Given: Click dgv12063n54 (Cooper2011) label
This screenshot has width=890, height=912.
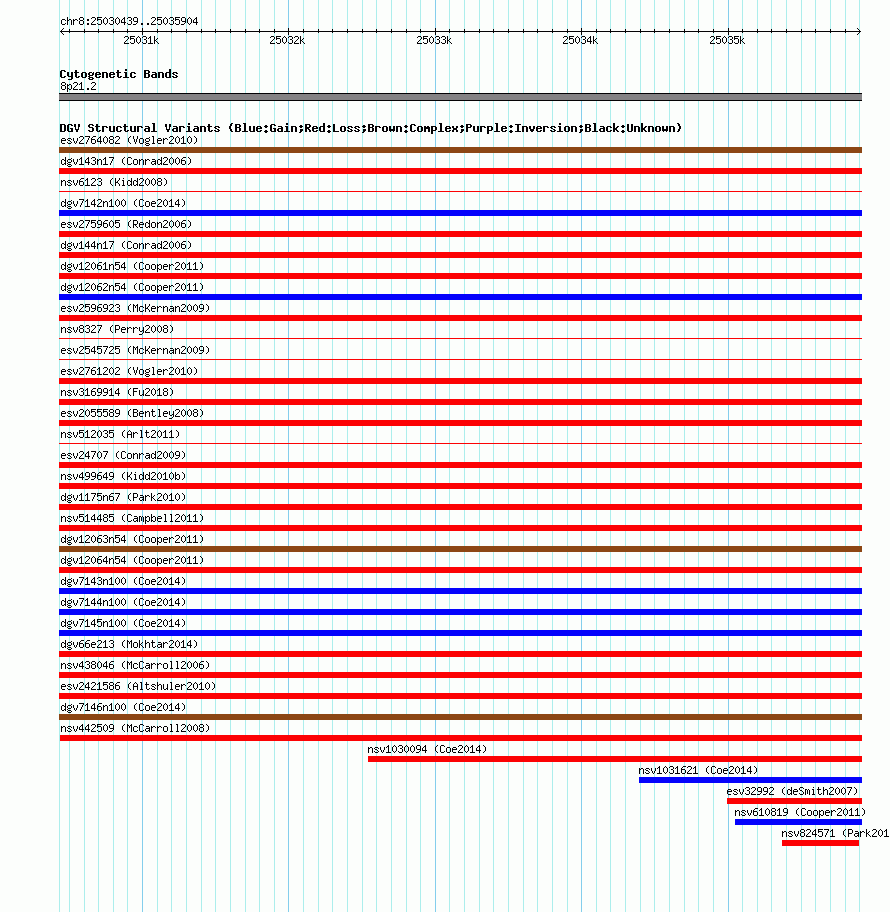Looking at the screenshot, I should click(132, 539).
